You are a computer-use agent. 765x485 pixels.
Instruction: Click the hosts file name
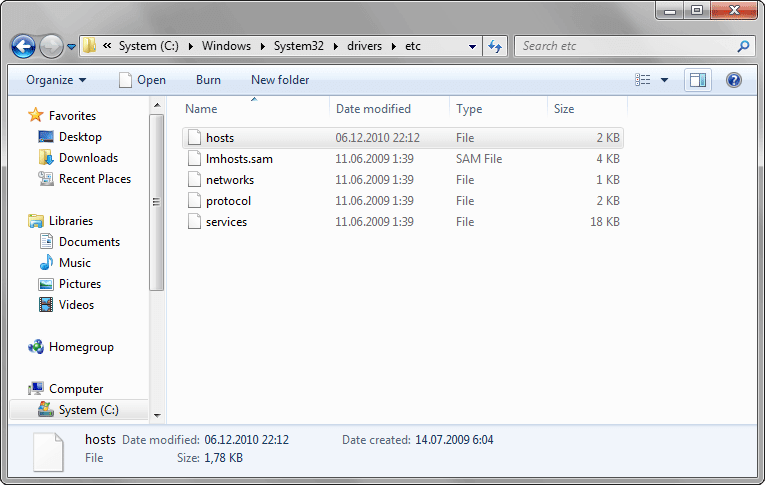220,138
